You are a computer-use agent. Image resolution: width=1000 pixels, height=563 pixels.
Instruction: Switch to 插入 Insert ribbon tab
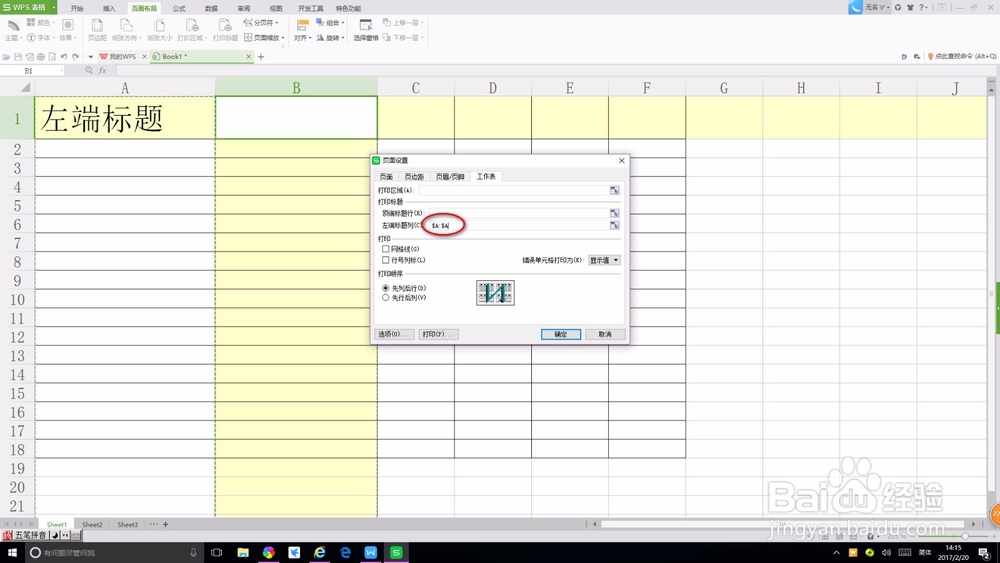[x=110, y=8]
